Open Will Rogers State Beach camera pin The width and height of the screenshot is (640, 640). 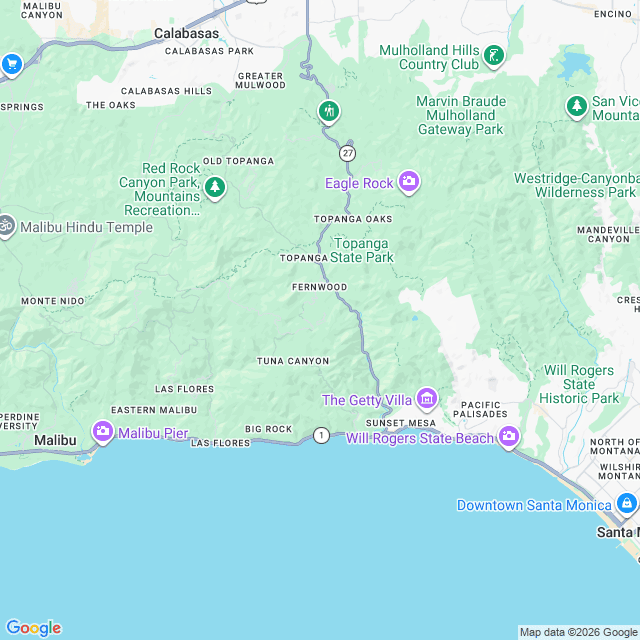509,437
